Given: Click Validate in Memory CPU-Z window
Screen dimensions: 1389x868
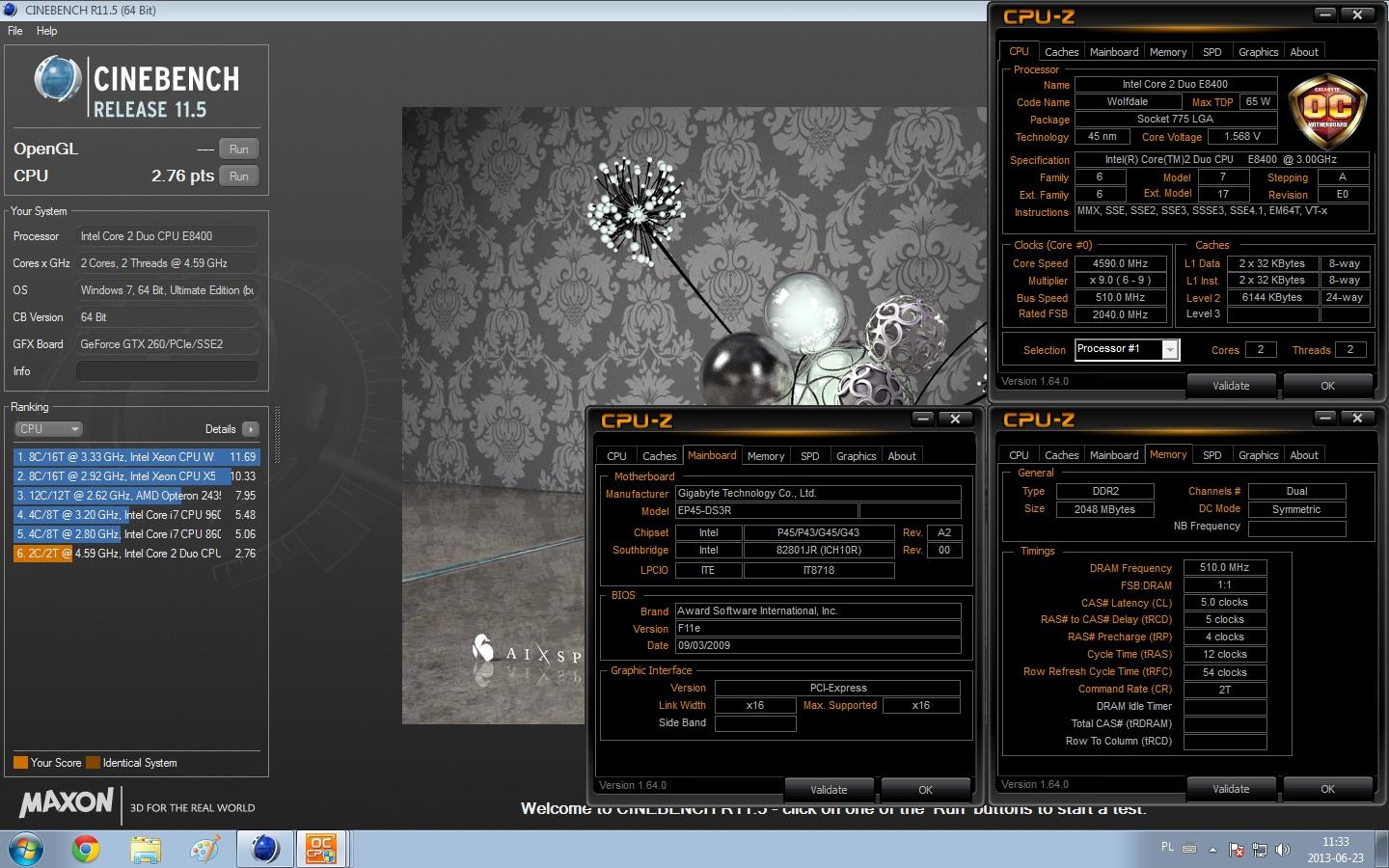Looking at the screenshot, I should (1231, 789).
